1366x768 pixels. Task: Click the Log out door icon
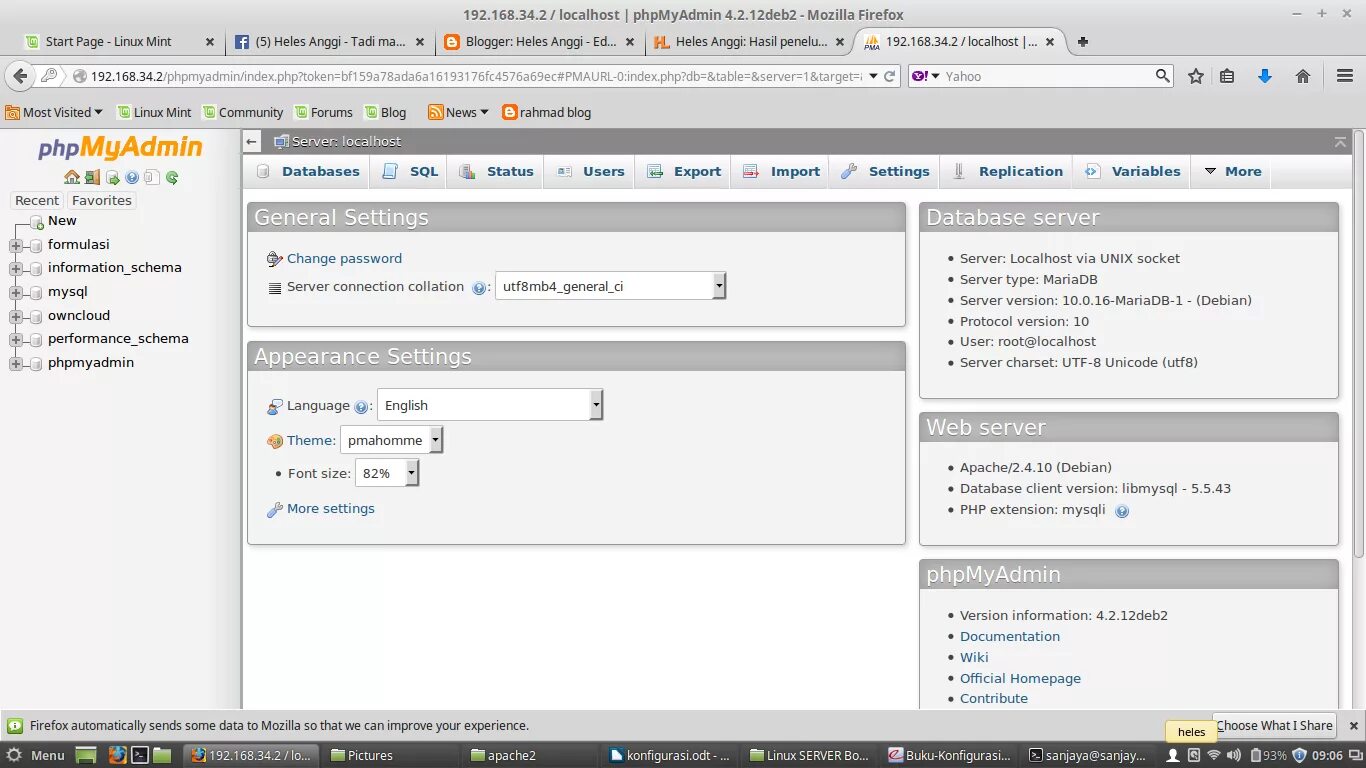pyautogui.click(x=92, y=177)
